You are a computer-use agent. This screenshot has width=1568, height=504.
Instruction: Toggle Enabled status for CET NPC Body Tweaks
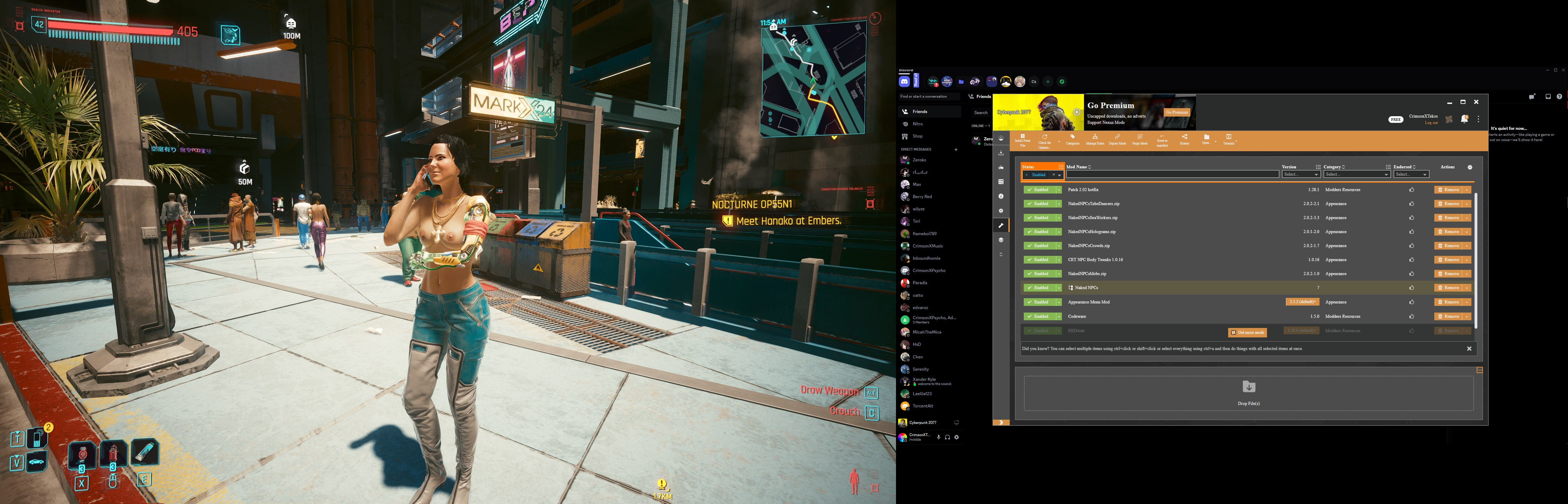click(x=1039, y=260)
